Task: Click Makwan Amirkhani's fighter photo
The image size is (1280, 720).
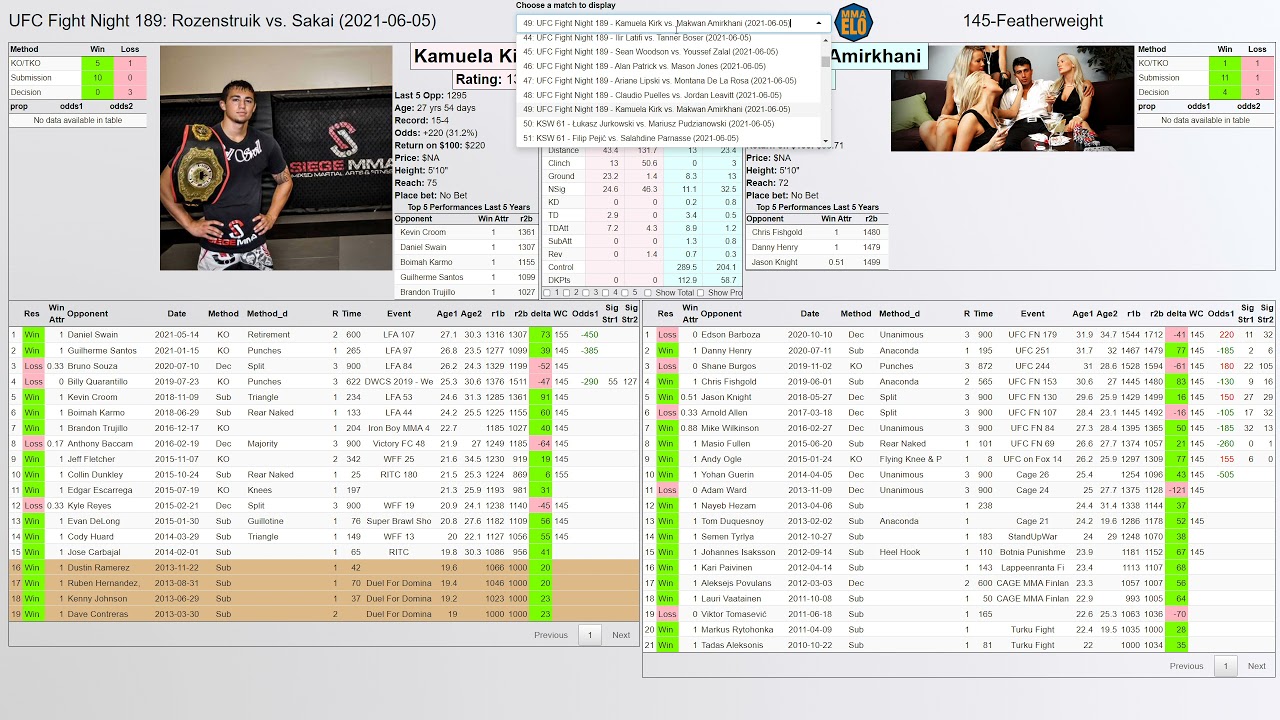Action: 1012,98
